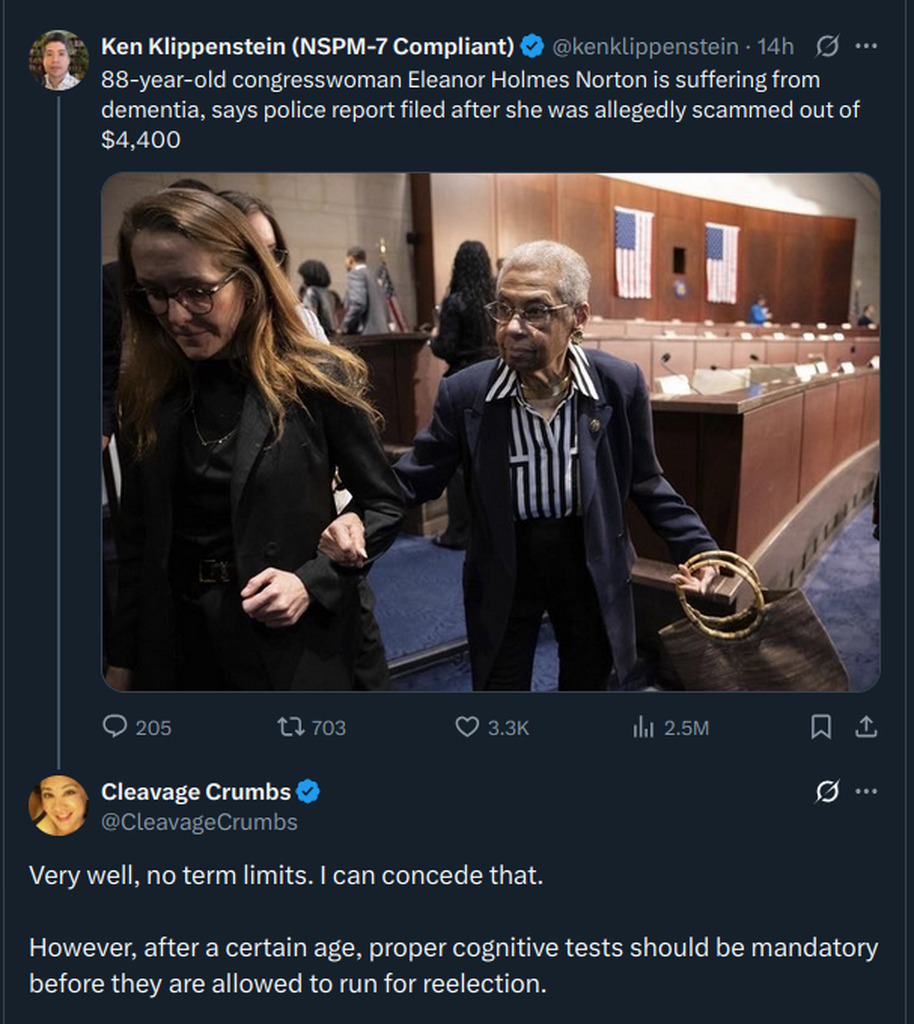The image size is (914, 1024).
Task: Enlarge the congresswoman hearing room photo
Action: pos(490,432)
